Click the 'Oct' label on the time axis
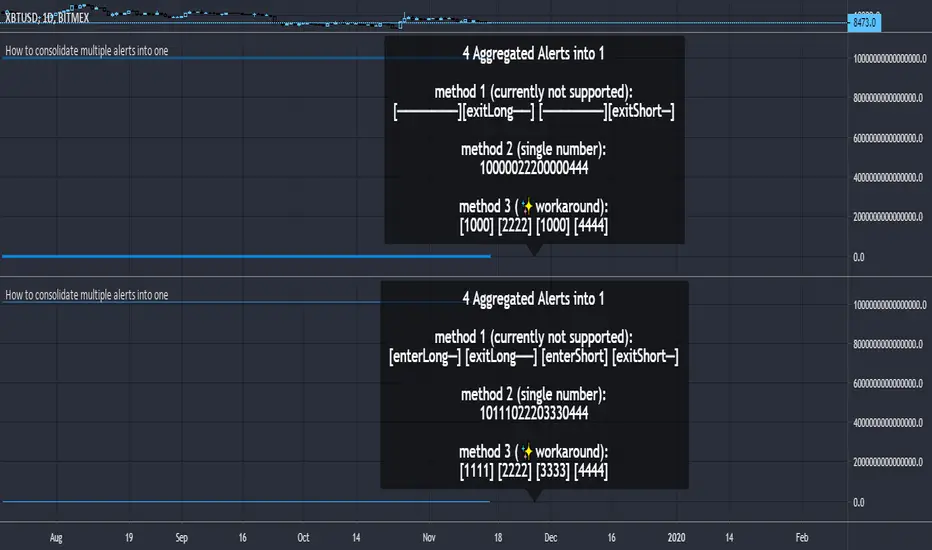932x550 pixels. click(302, 537)
